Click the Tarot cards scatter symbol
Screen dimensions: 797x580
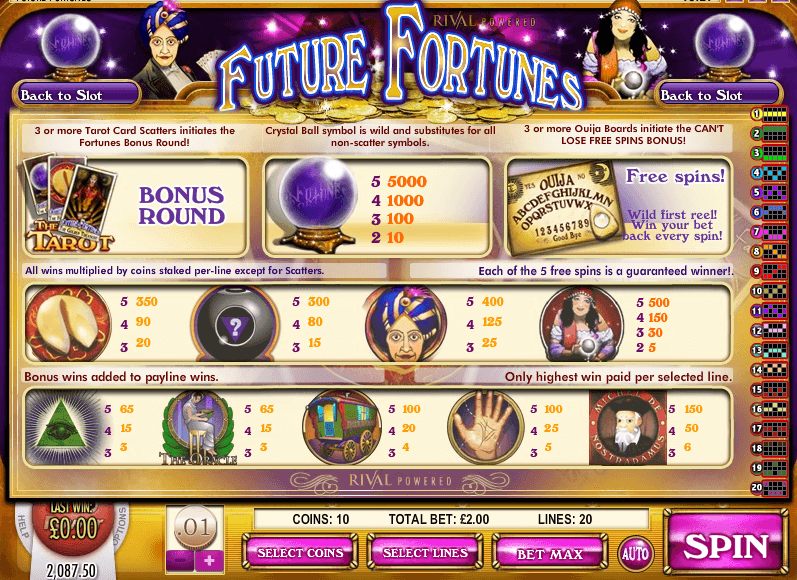70,202
